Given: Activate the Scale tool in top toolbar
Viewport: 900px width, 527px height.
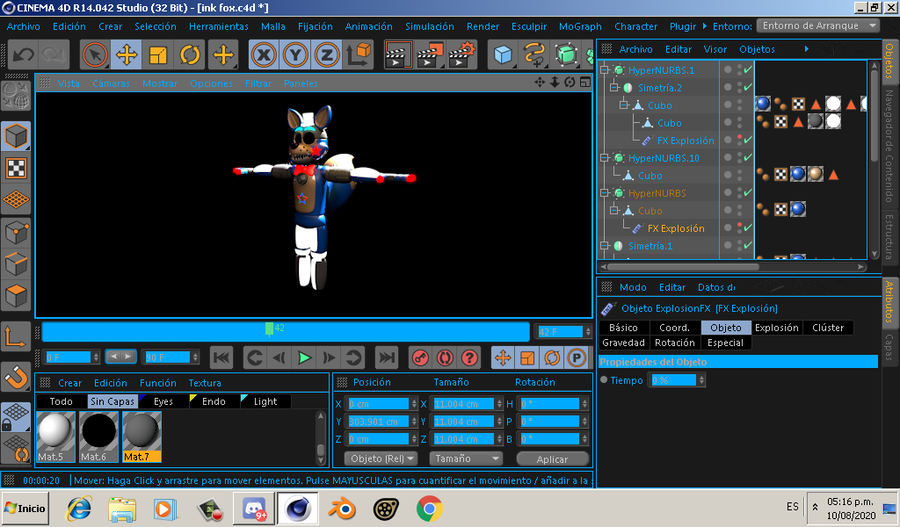Looking at the screenshot, I should point(158,55).
